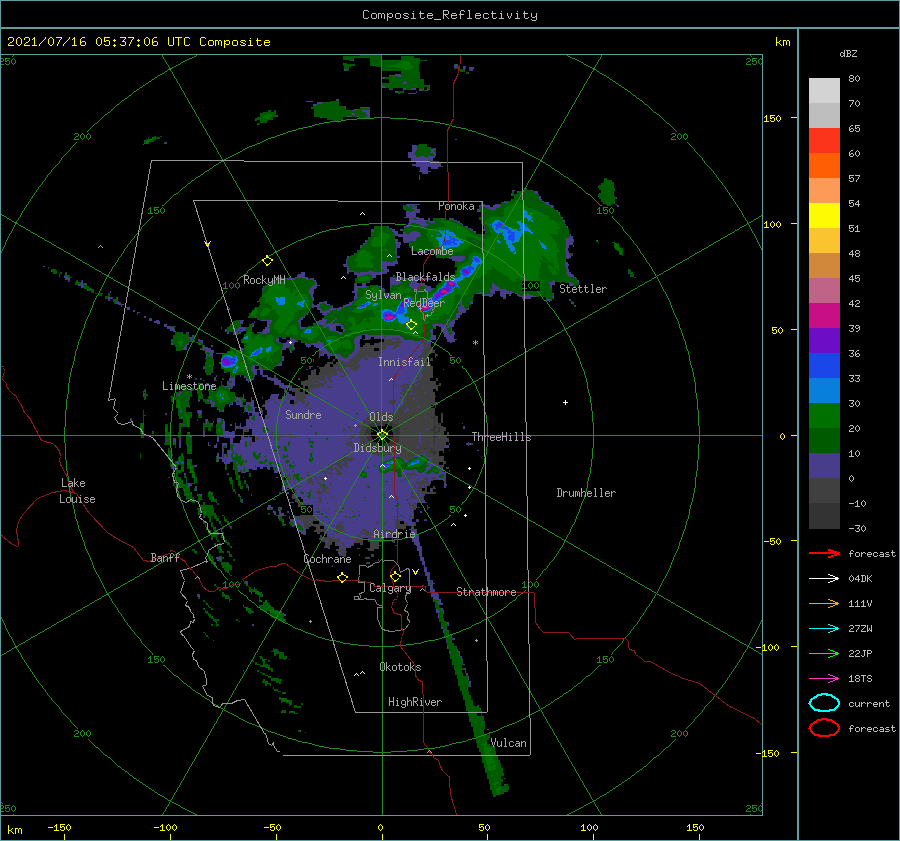This screenshot has width=900, height=841.
Task: Click the RockyMH label
Action: coord(264,280)
